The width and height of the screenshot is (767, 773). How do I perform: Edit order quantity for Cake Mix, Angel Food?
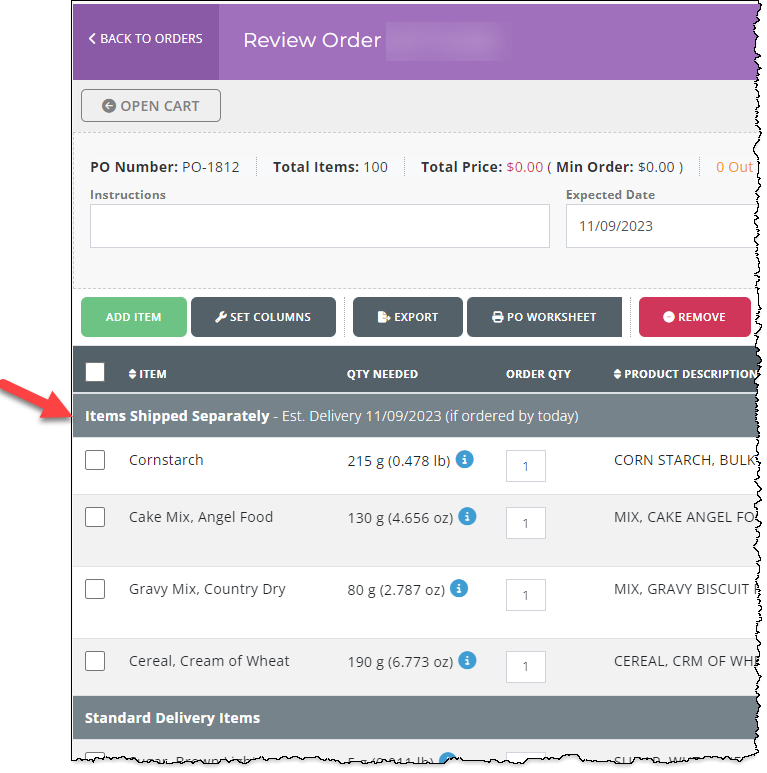(x=525, y=523)
